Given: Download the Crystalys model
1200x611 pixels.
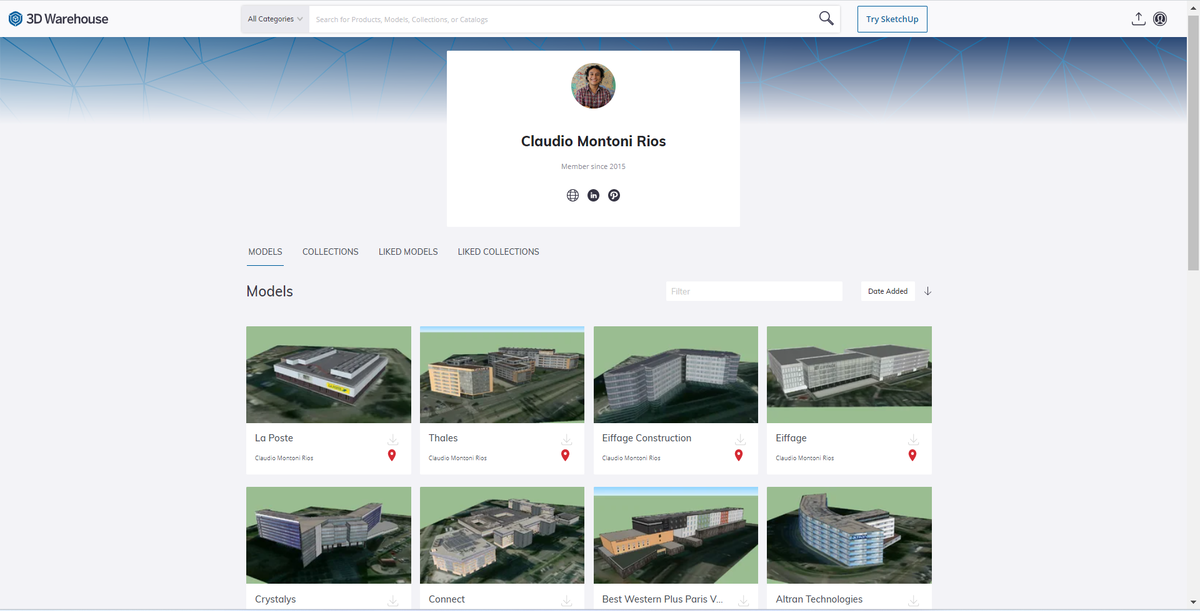Looking at the screenshot, I should [393, 601].
